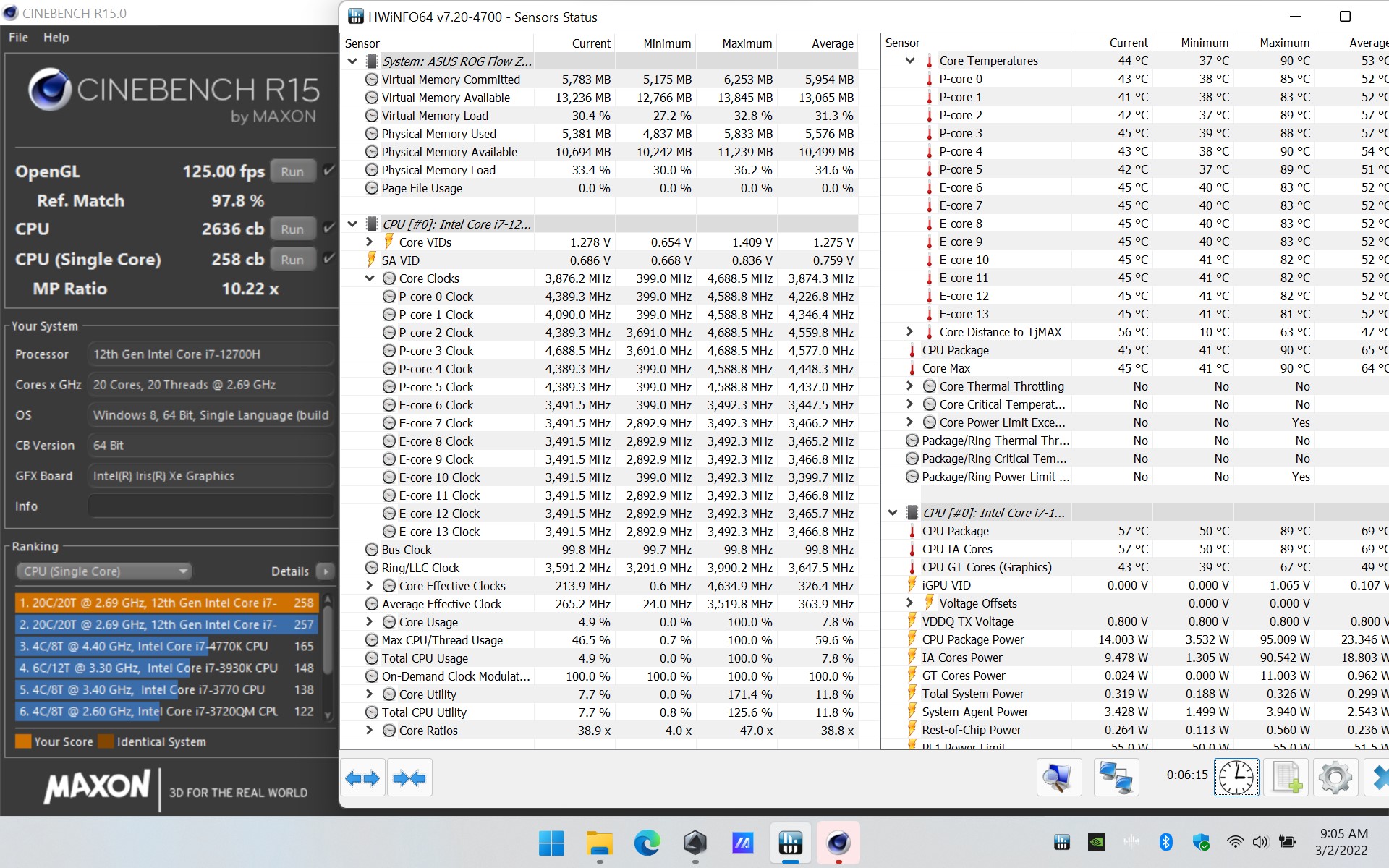Open the clock and date in taskbar
Image resolution: width=1389 pixels, height=868 pixels.
1343,842
